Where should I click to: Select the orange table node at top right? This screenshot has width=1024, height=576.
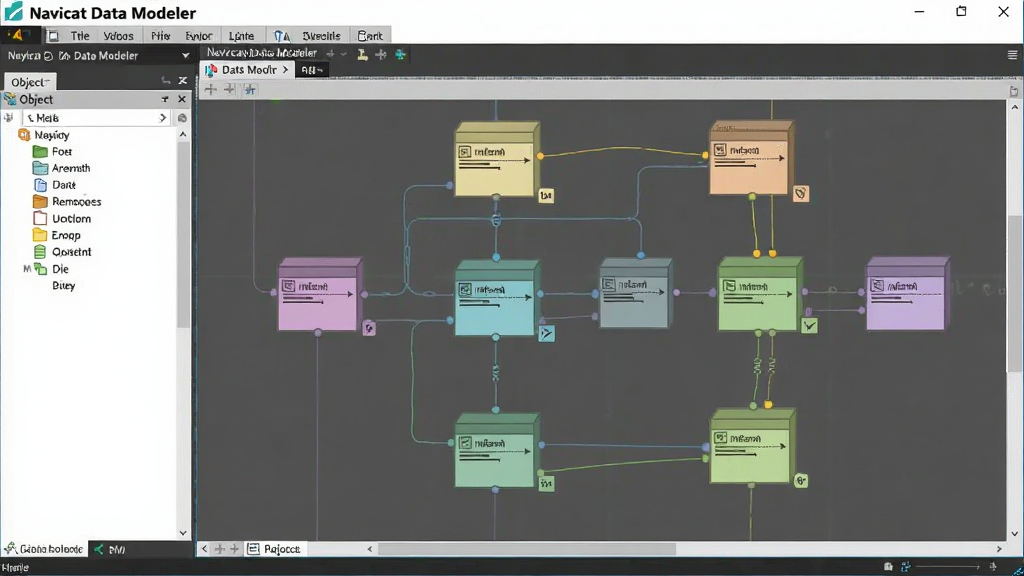[752, 157]
